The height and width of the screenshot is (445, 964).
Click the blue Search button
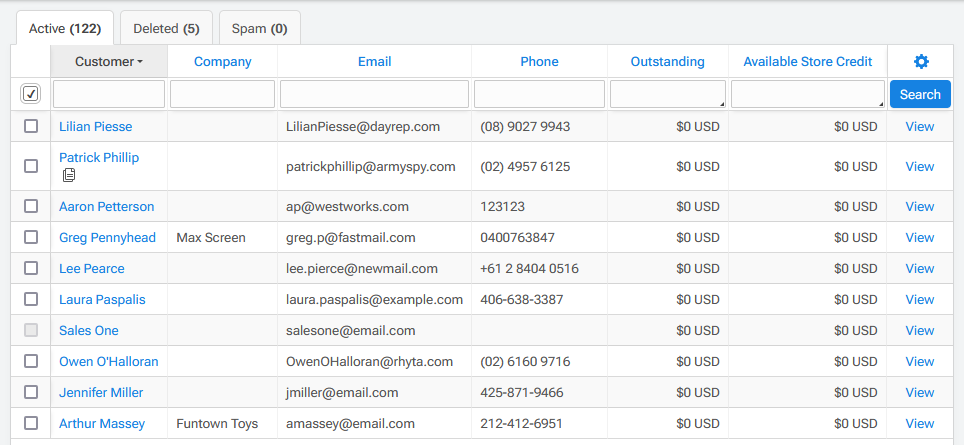click(x=920, y=94)
